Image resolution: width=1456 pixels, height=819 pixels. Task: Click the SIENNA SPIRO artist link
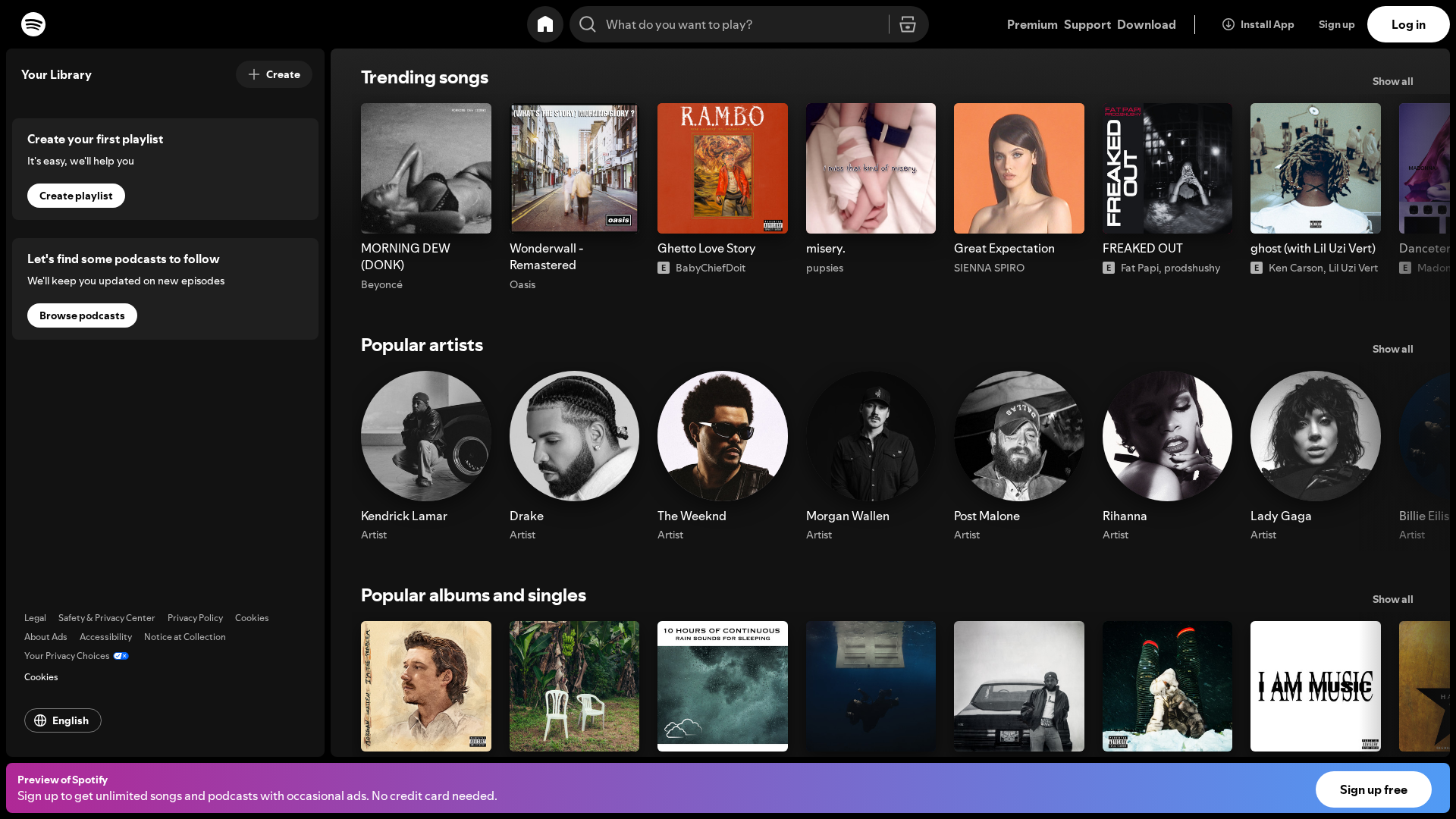989,268
